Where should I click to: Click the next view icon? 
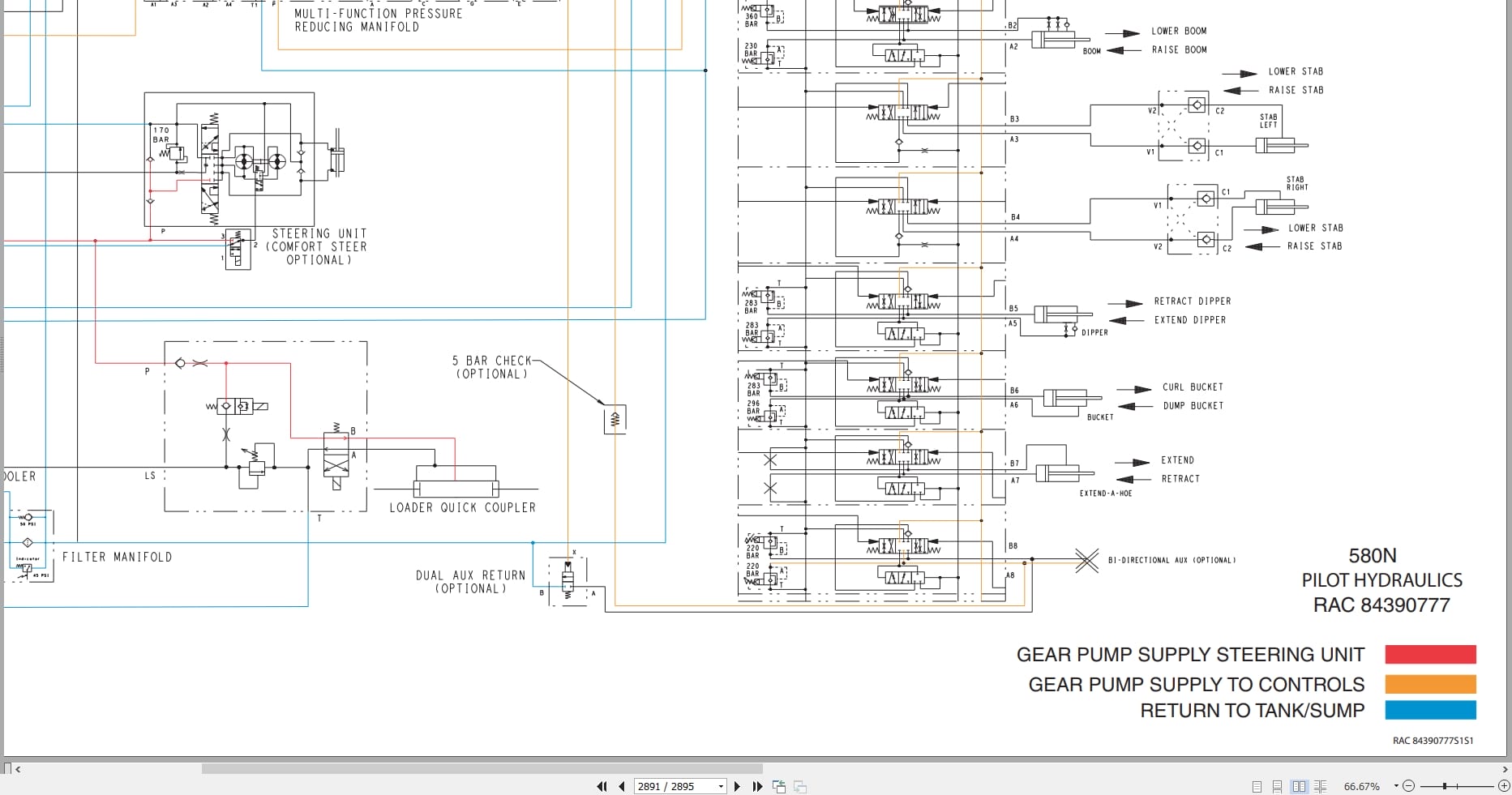pos(800,786)
